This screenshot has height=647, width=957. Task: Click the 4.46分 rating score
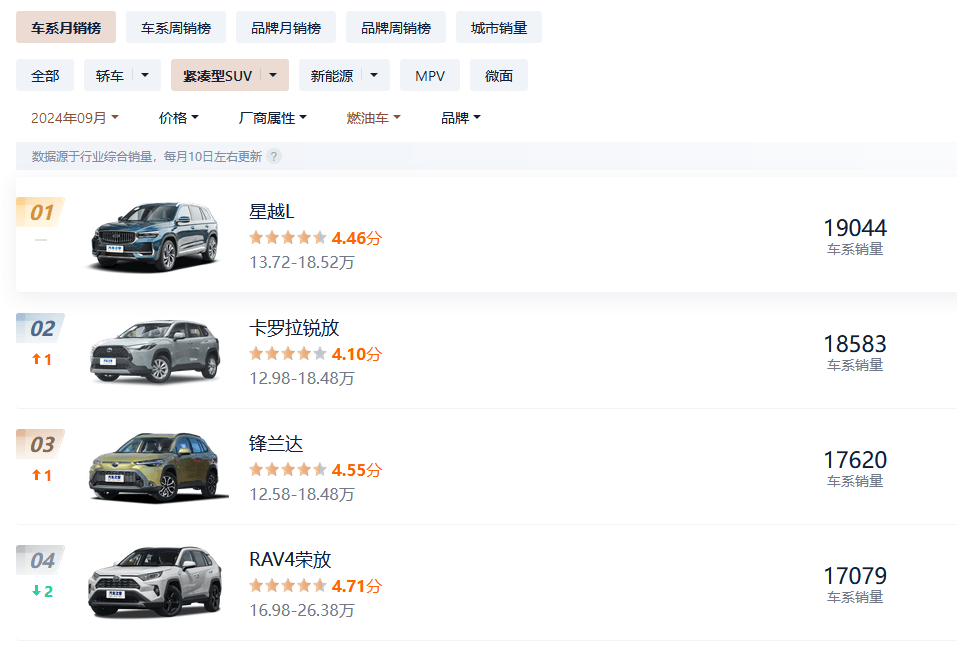tap(356, 238)
